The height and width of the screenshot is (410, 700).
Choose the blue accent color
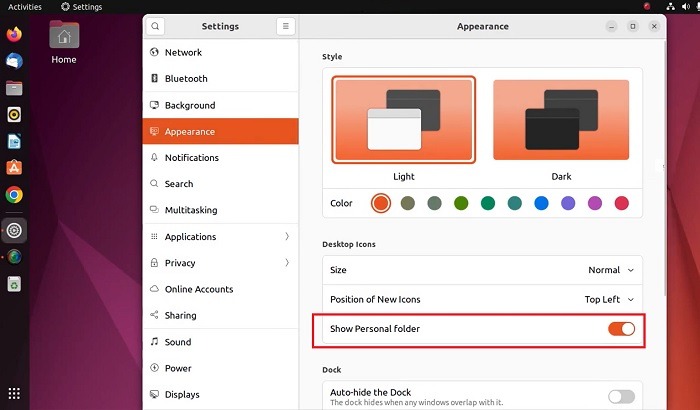tap(541, 203)
